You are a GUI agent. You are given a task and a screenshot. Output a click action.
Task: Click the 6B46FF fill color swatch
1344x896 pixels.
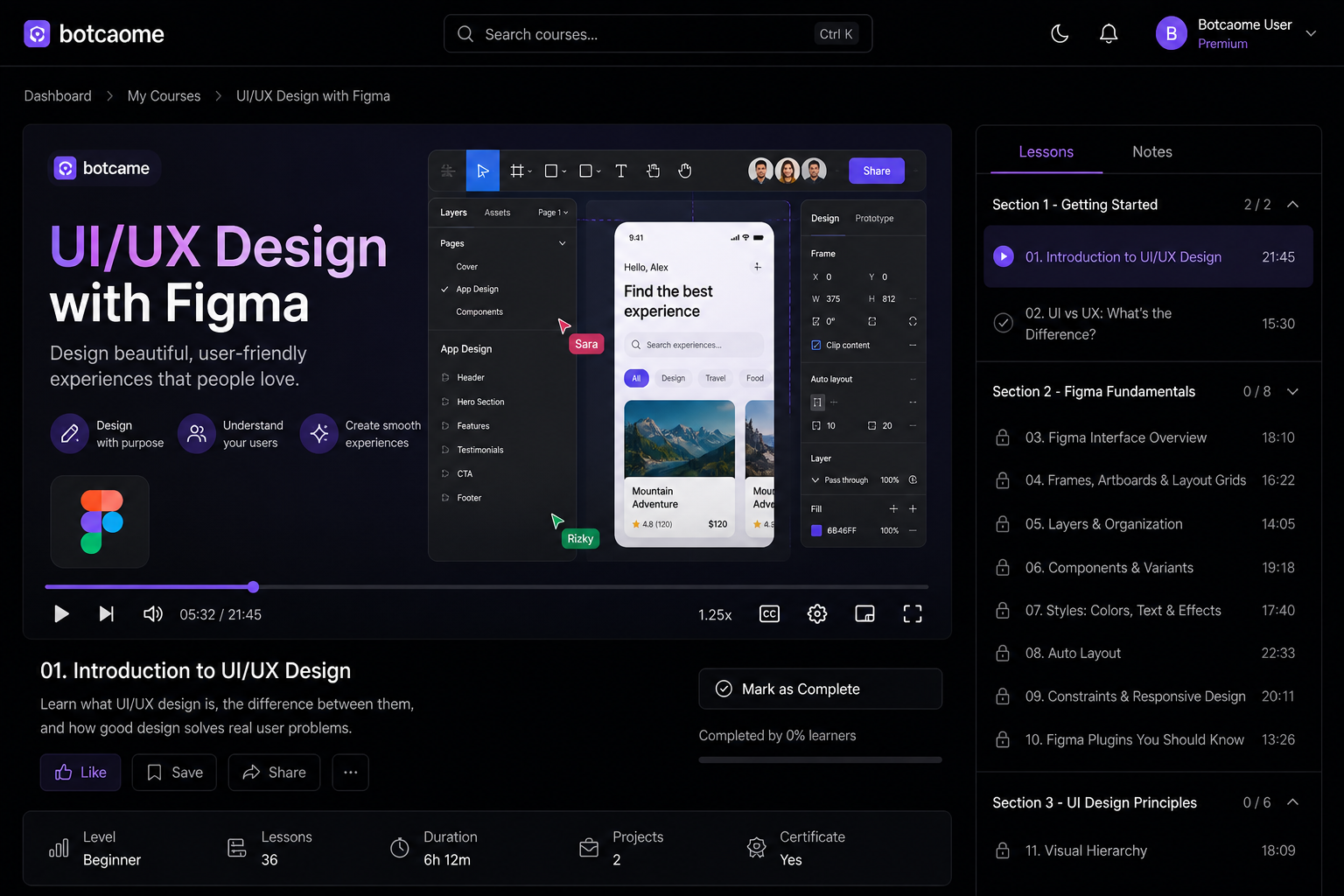816,530
